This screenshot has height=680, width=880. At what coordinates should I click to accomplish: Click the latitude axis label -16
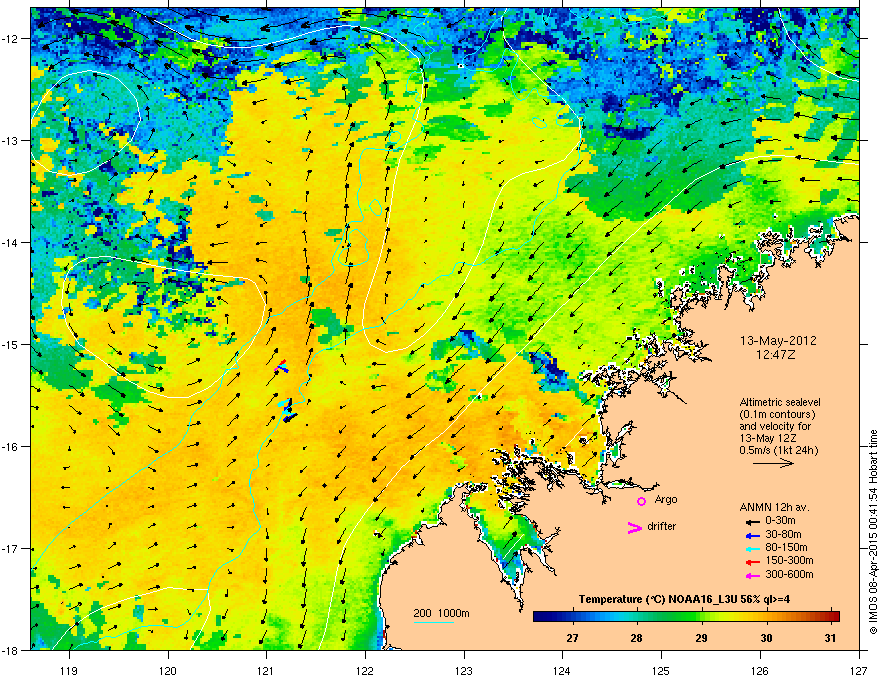click(10, 447)
